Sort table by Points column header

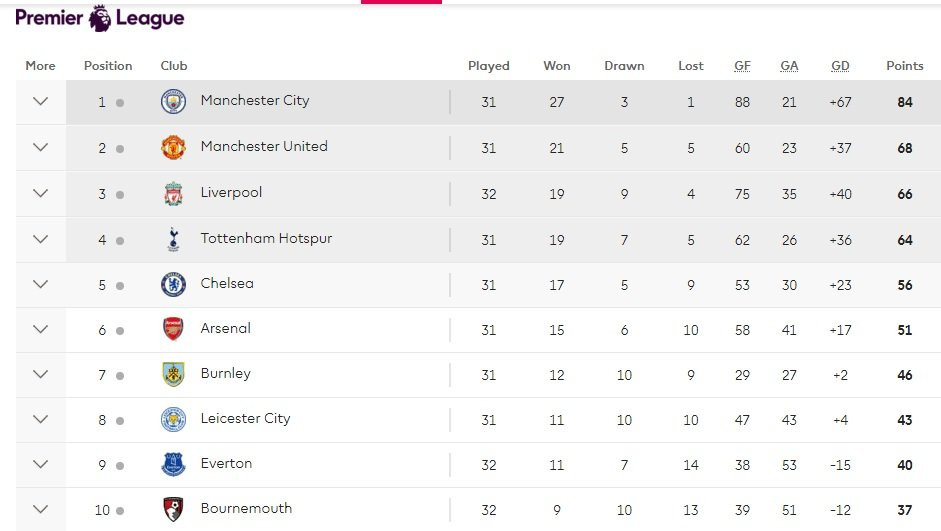(904, 66)
